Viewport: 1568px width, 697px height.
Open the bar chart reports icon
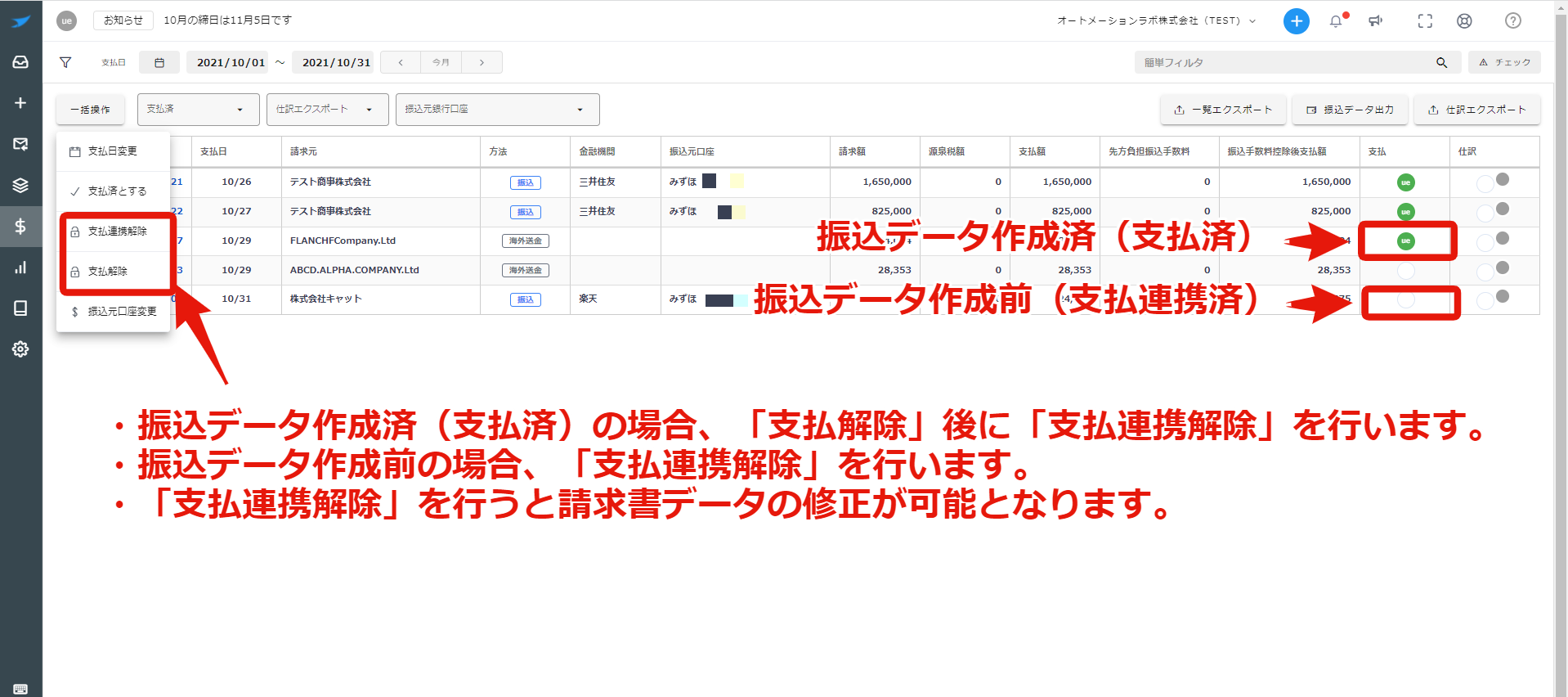tap(20, 268)
